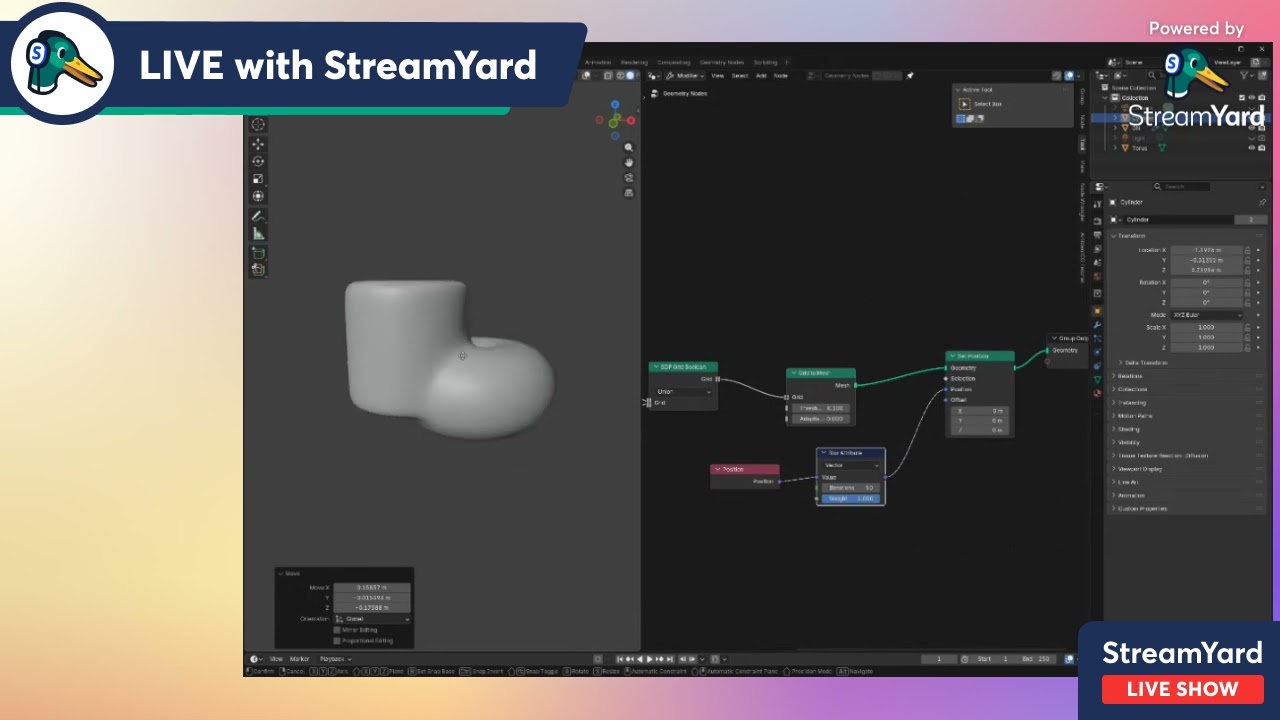Select the Transform tool in viewport toolbar
Image resolution: width=1280 pixels, height=720 pixels.
click(258, 196)
